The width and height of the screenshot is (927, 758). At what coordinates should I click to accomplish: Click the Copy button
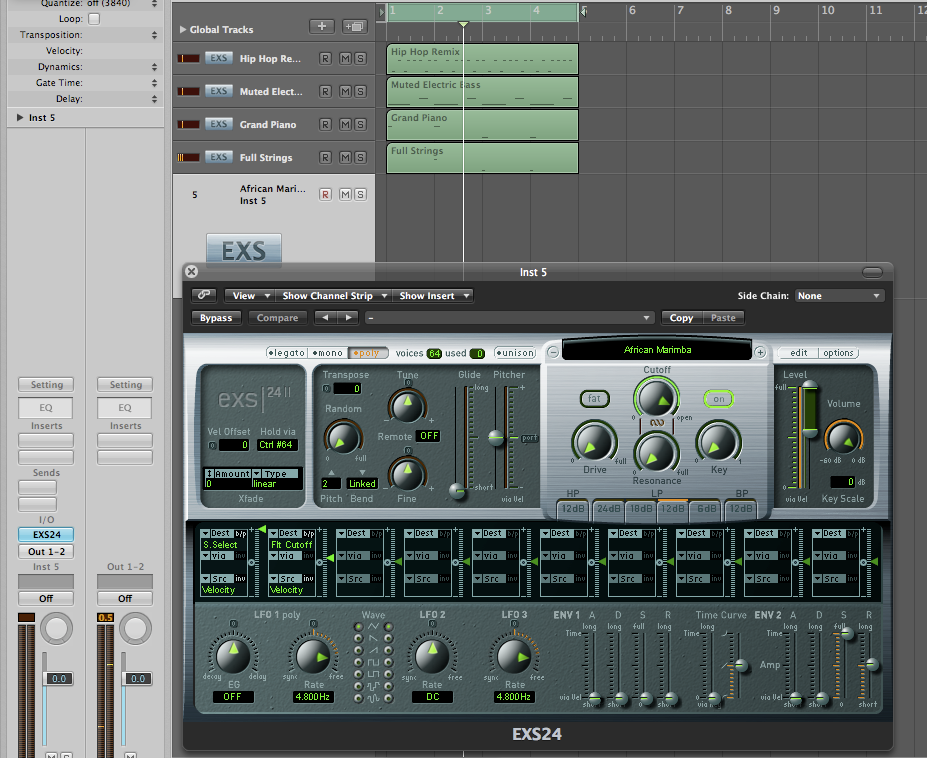[681, 318]
